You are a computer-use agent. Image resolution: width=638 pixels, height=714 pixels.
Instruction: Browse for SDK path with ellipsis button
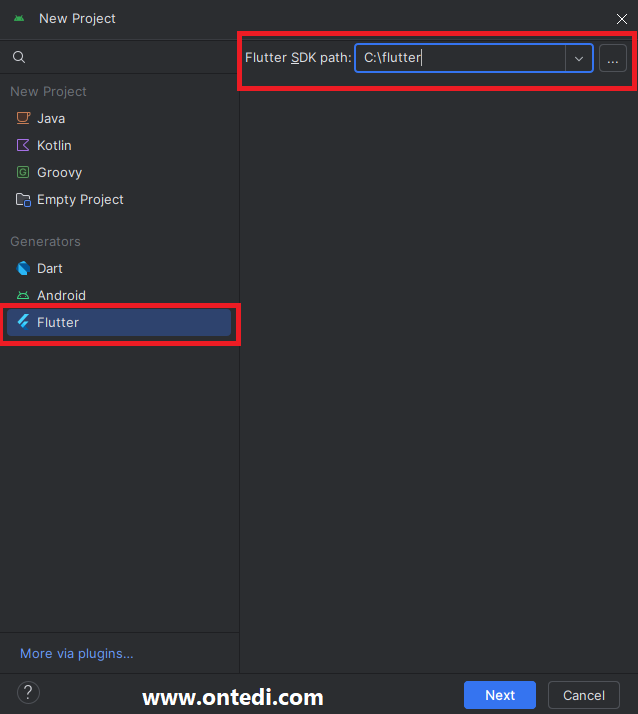[x=612, y=58]
